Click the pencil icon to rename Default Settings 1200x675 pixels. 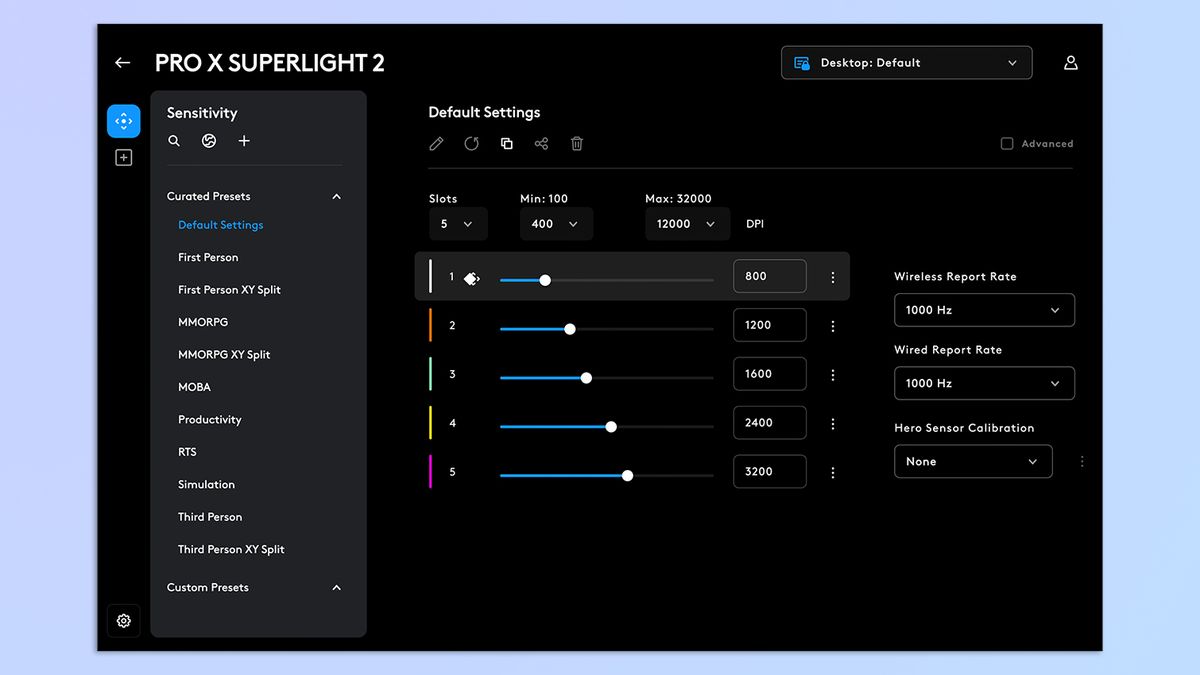[436, 143]
